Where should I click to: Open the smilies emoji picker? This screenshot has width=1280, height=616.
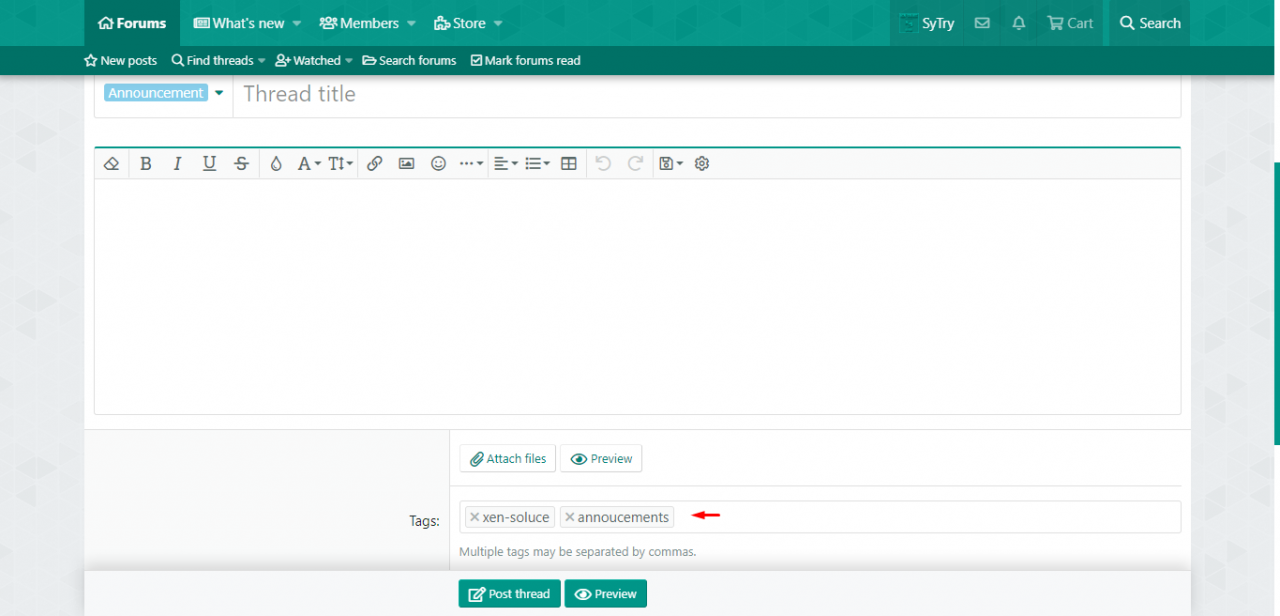tap(438, 164)
